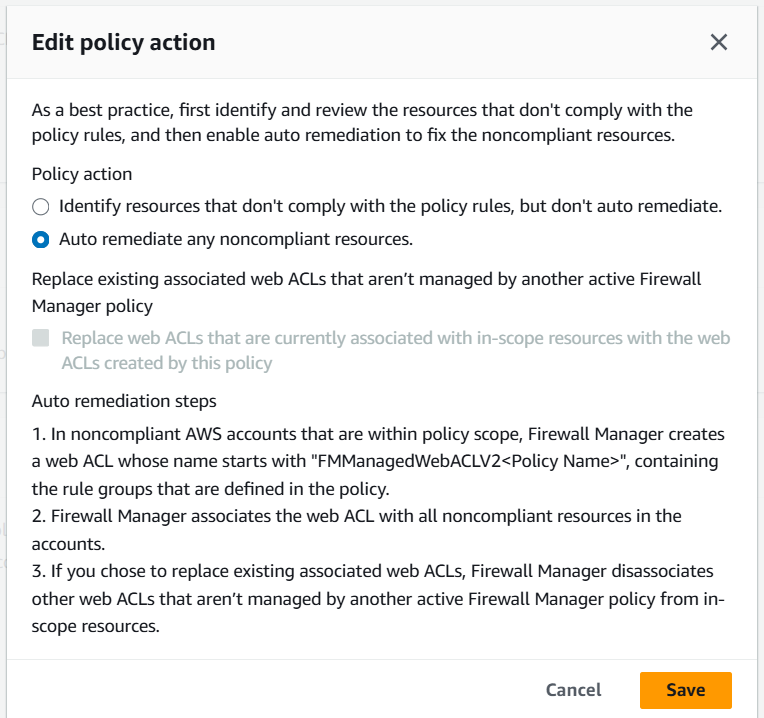Click the 'Auto remediation steps' heading
This screenshot has height=718, width=764.
tap(124, 401)
